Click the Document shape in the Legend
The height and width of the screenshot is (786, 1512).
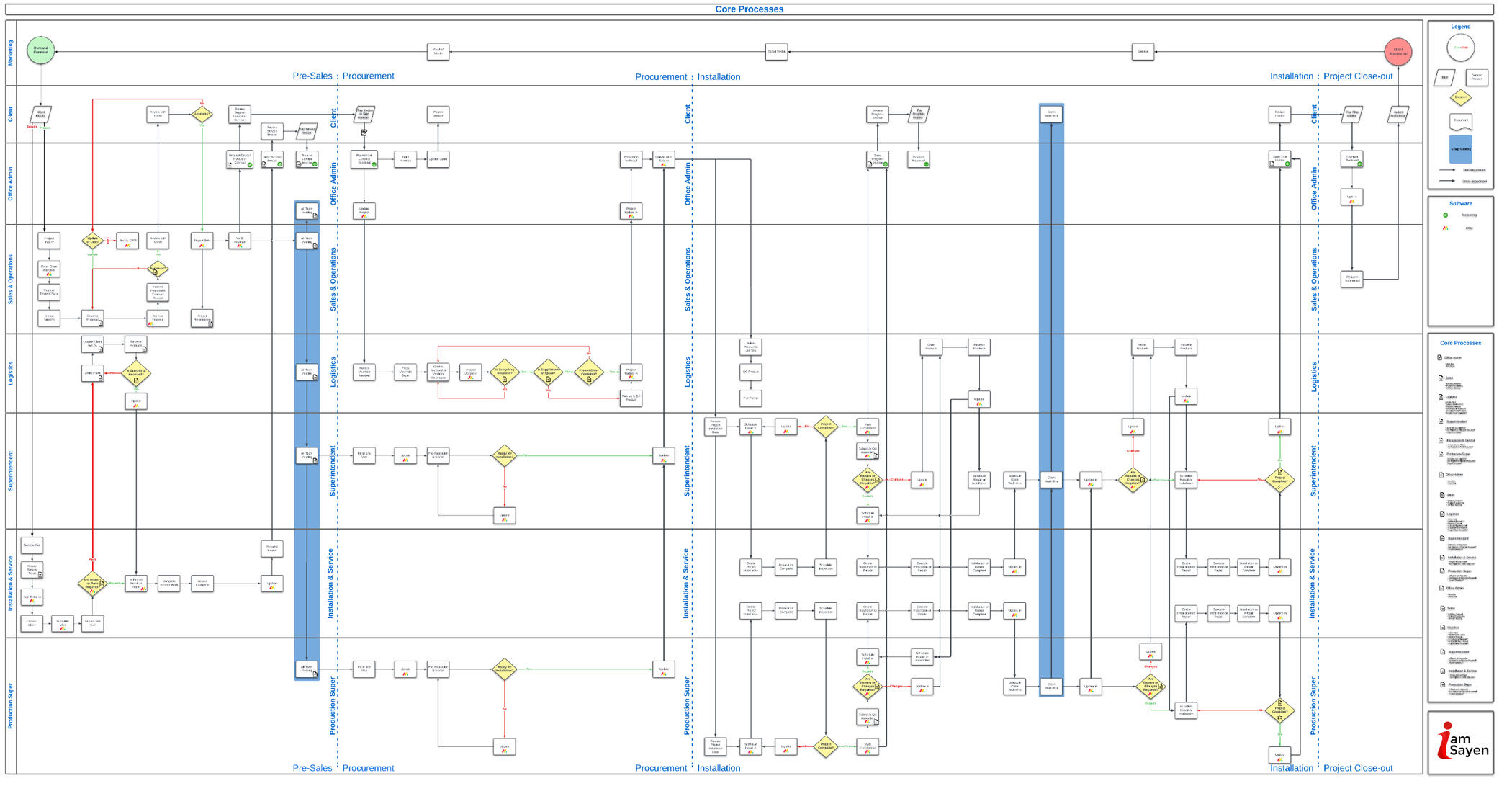click(1460, 121)
